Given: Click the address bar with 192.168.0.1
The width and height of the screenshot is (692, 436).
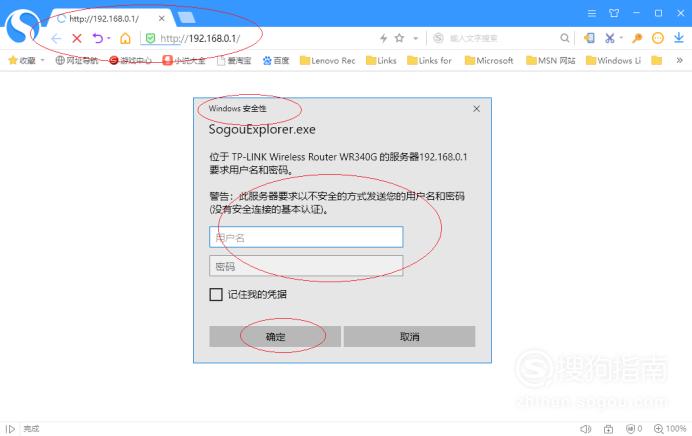Looking at the screenshot, I should (260, 38).
